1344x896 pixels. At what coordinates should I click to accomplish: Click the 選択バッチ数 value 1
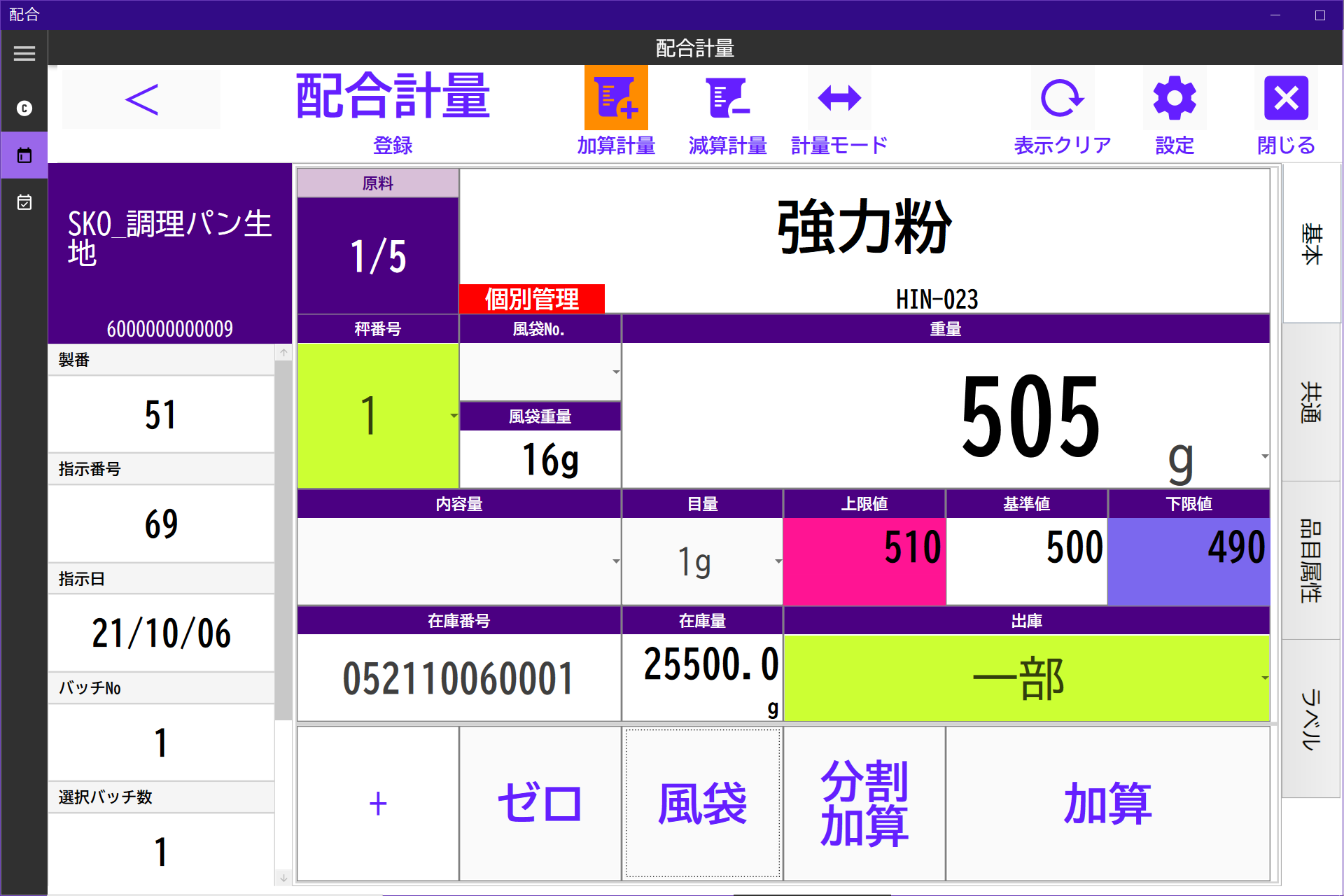click(x=161, y=852)
